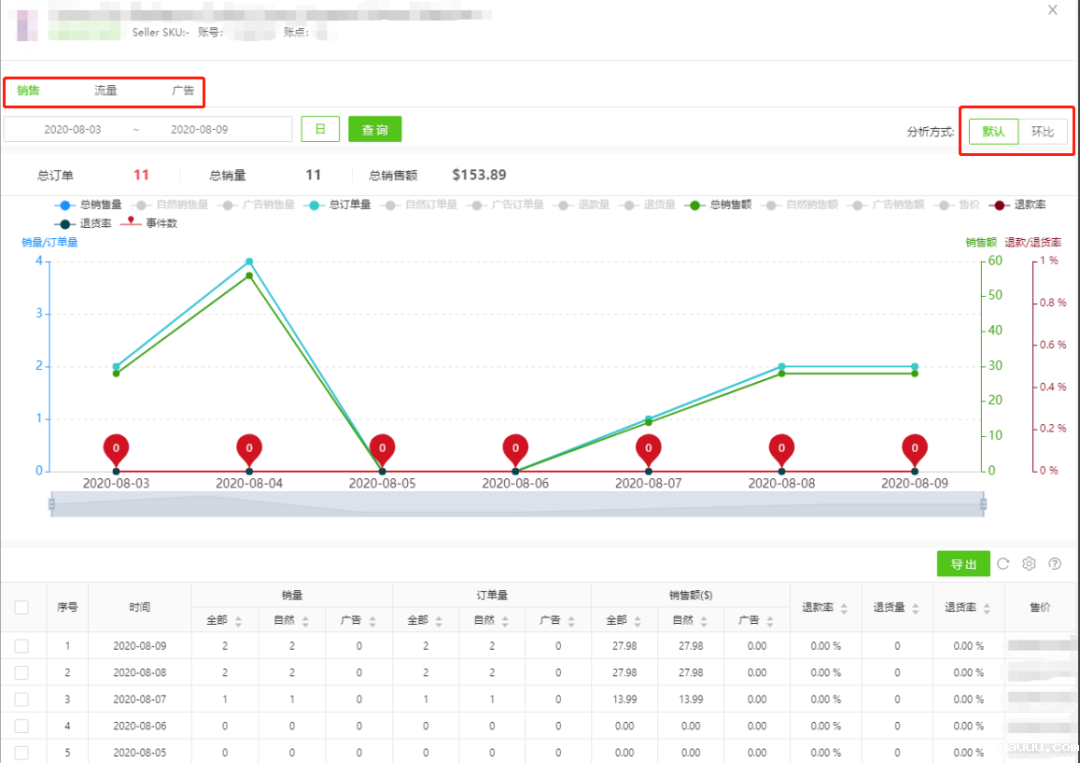Check the select-all checkbox in table header
Screen dimensions: 1080x763
(22, 607)
